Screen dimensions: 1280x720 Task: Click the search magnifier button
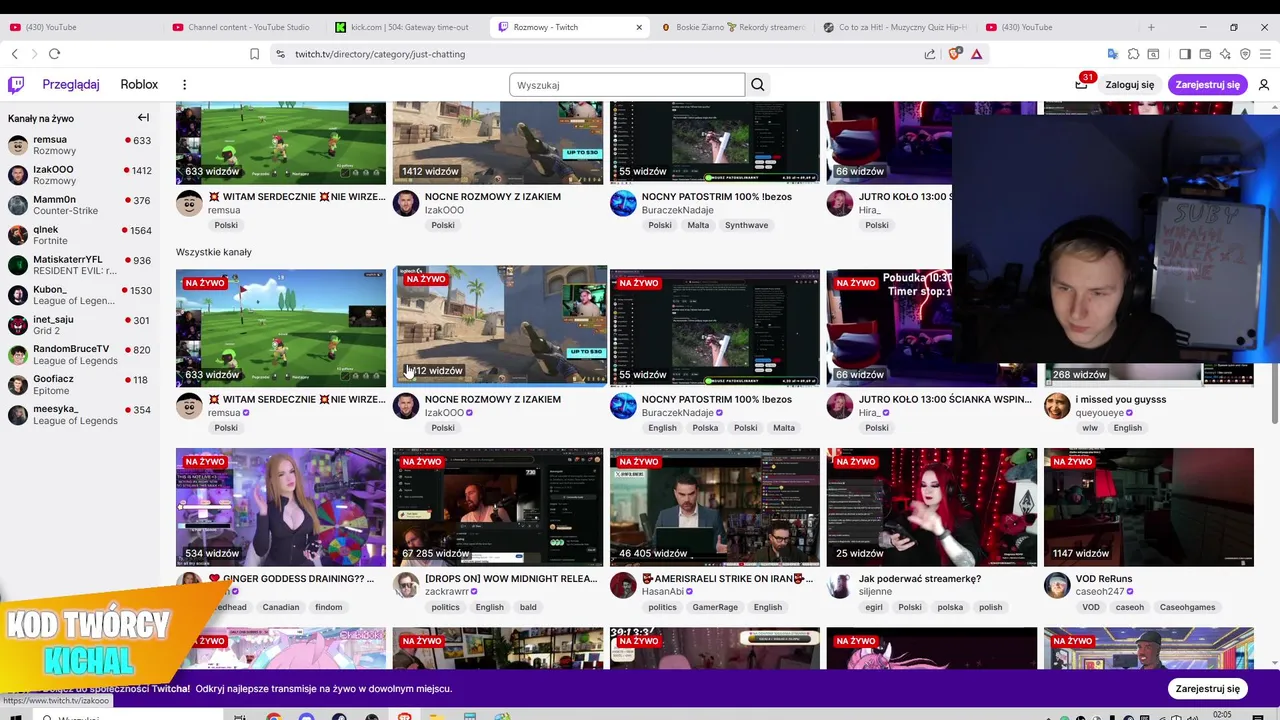(x=758, y=85)
